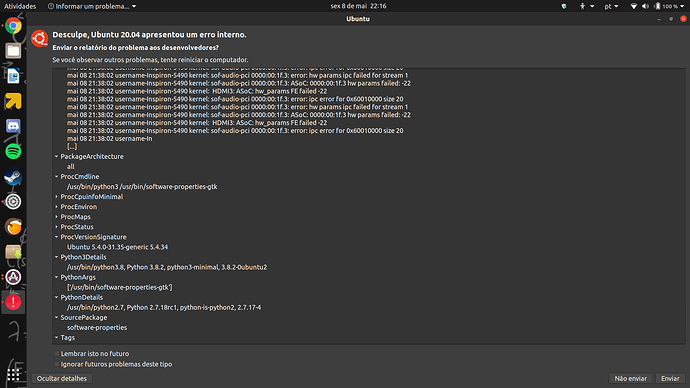Viewport: 690px width, 388px height.
Task: Open Discord from the dock
Action: pos(13,126)
